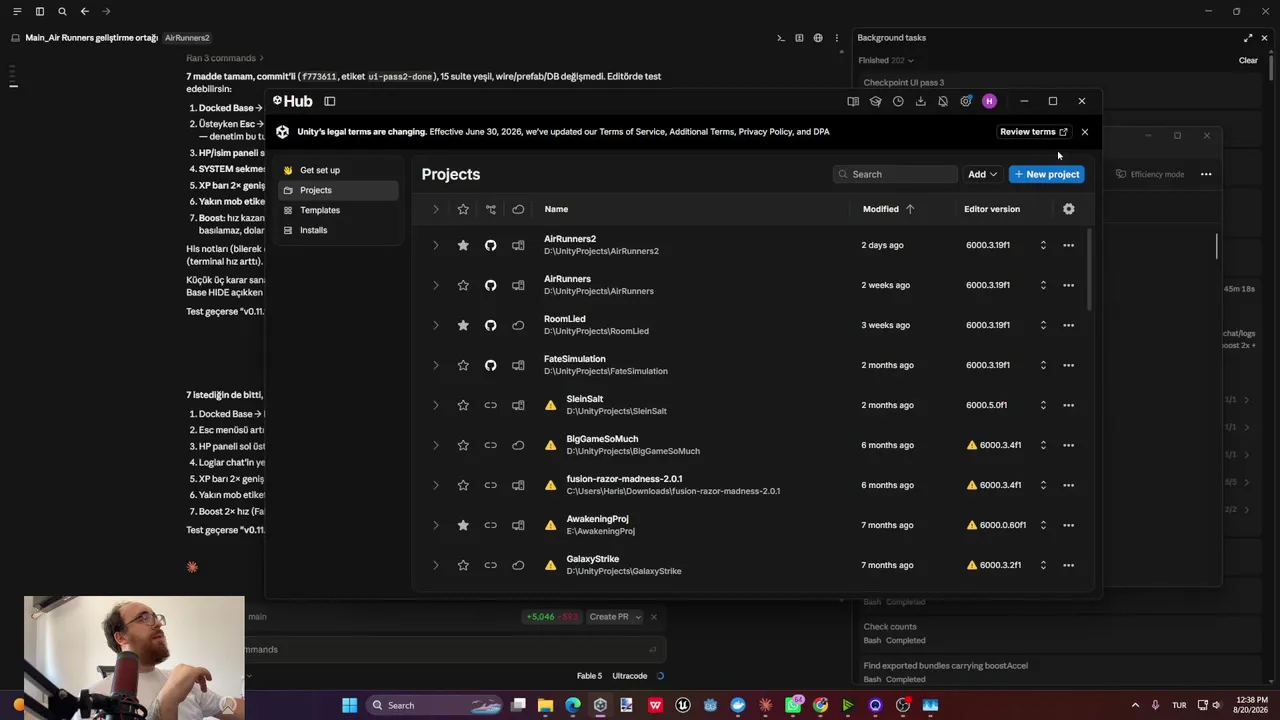Open Templates in the Hub sidebar
Viewport: 1280px width, 720px height.
click(338, 210)
